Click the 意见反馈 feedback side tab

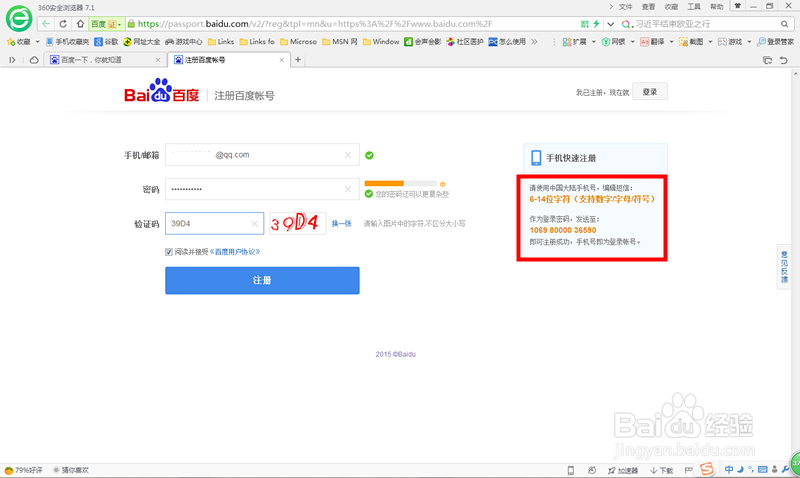[x=784, y=267]
